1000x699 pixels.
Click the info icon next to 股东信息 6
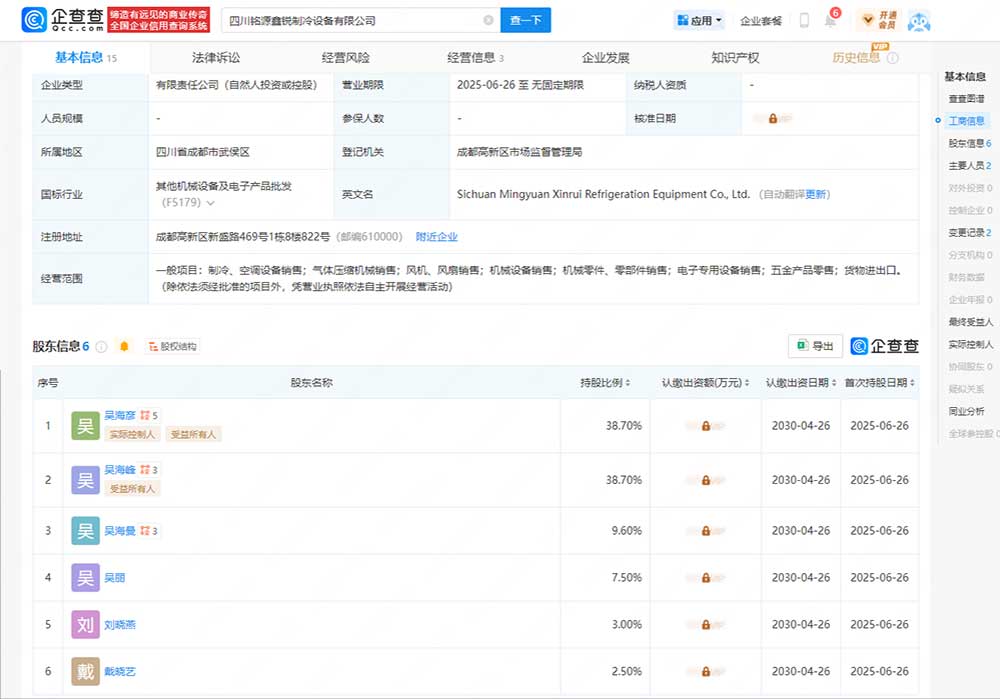[101, 347]
